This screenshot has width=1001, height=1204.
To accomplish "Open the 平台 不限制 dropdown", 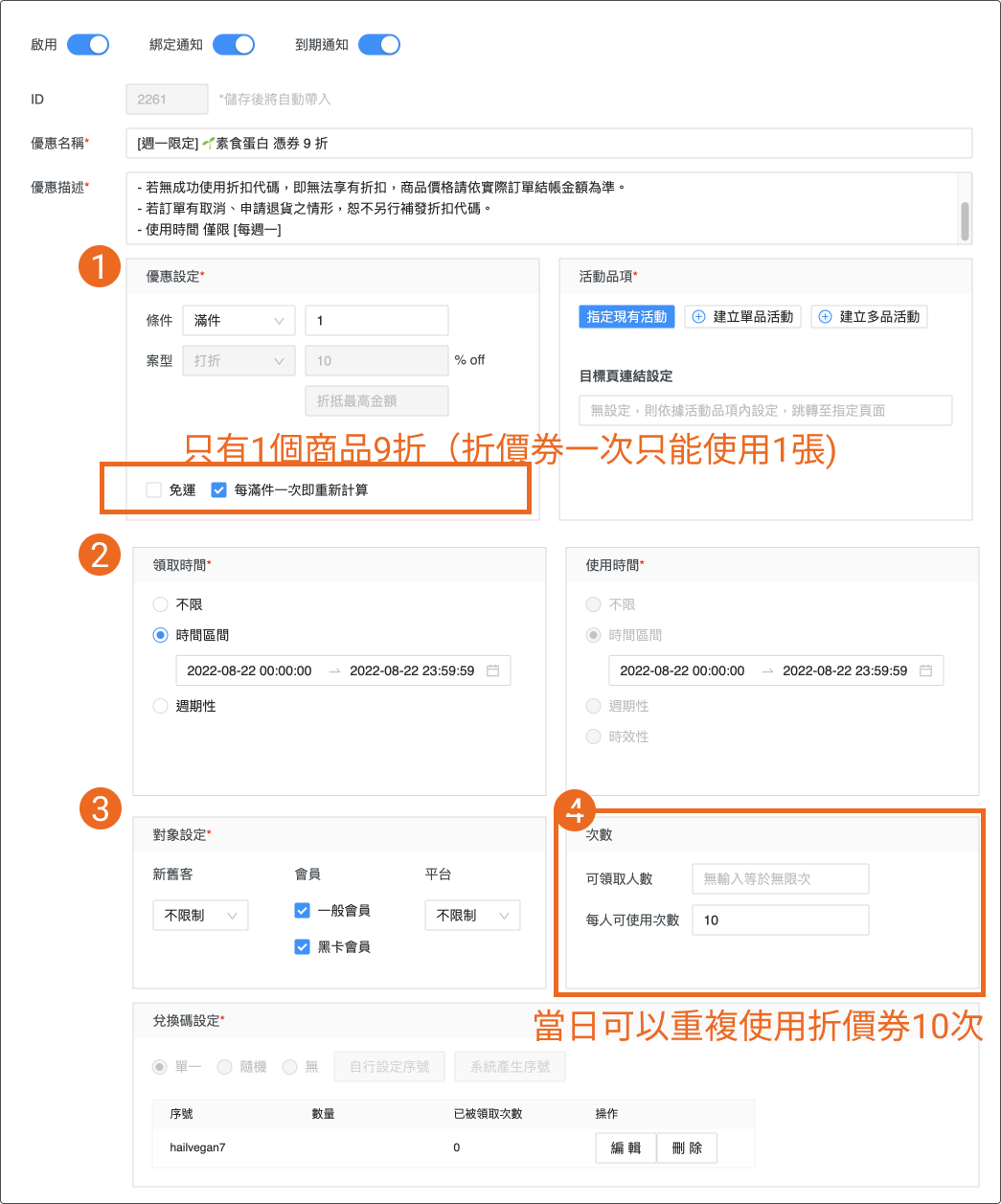I will click(x=472, y=916).
